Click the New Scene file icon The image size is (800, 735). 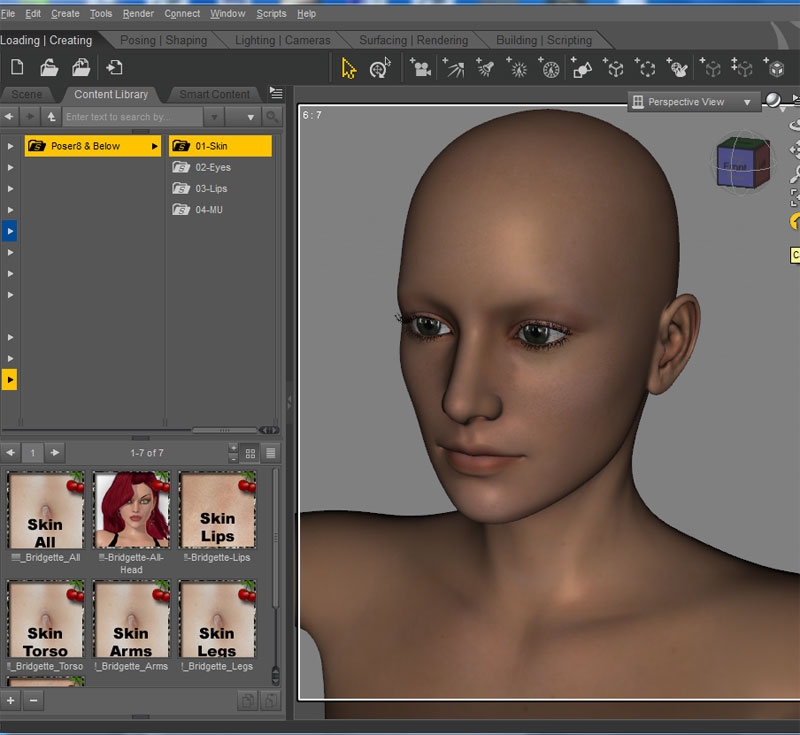17,68
